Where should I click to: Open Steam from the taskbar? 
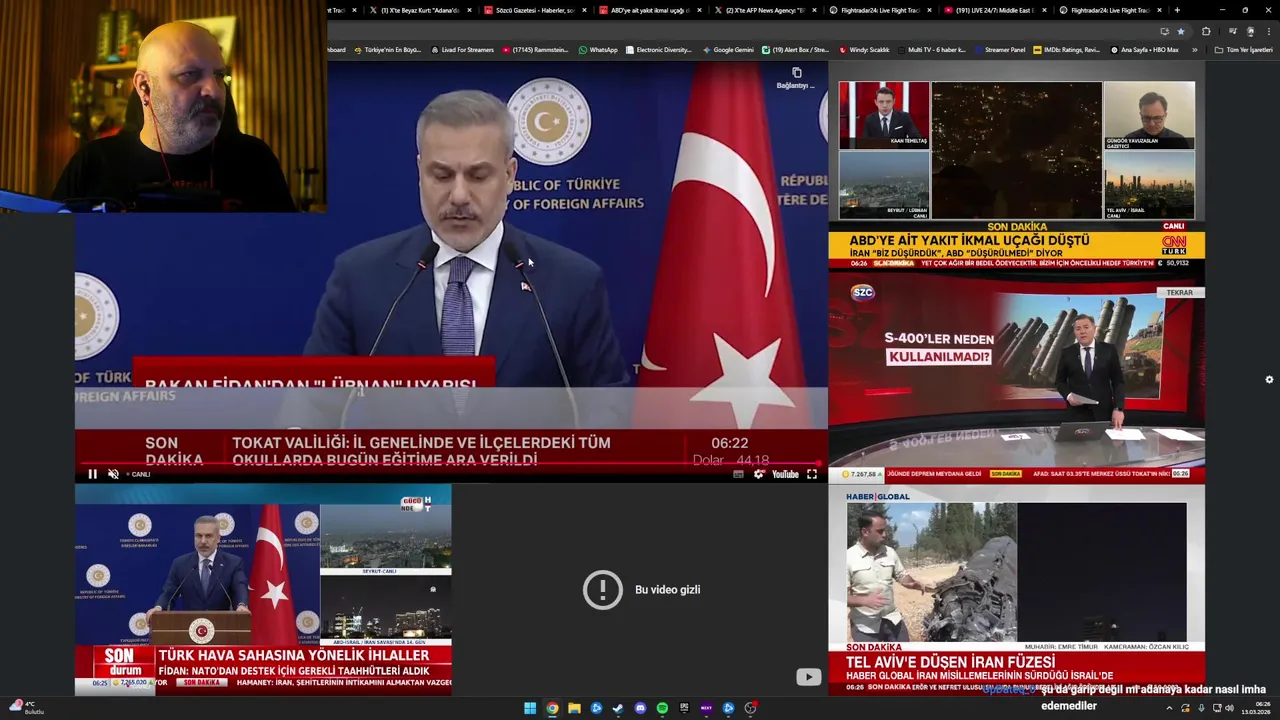click(x=618, y=708)
